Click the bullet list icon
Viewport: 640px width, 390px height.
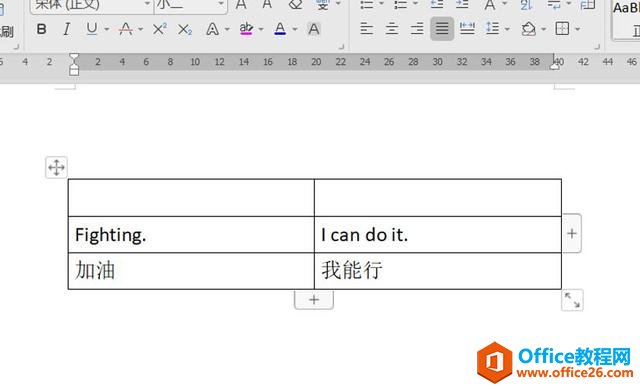(367, 5)
